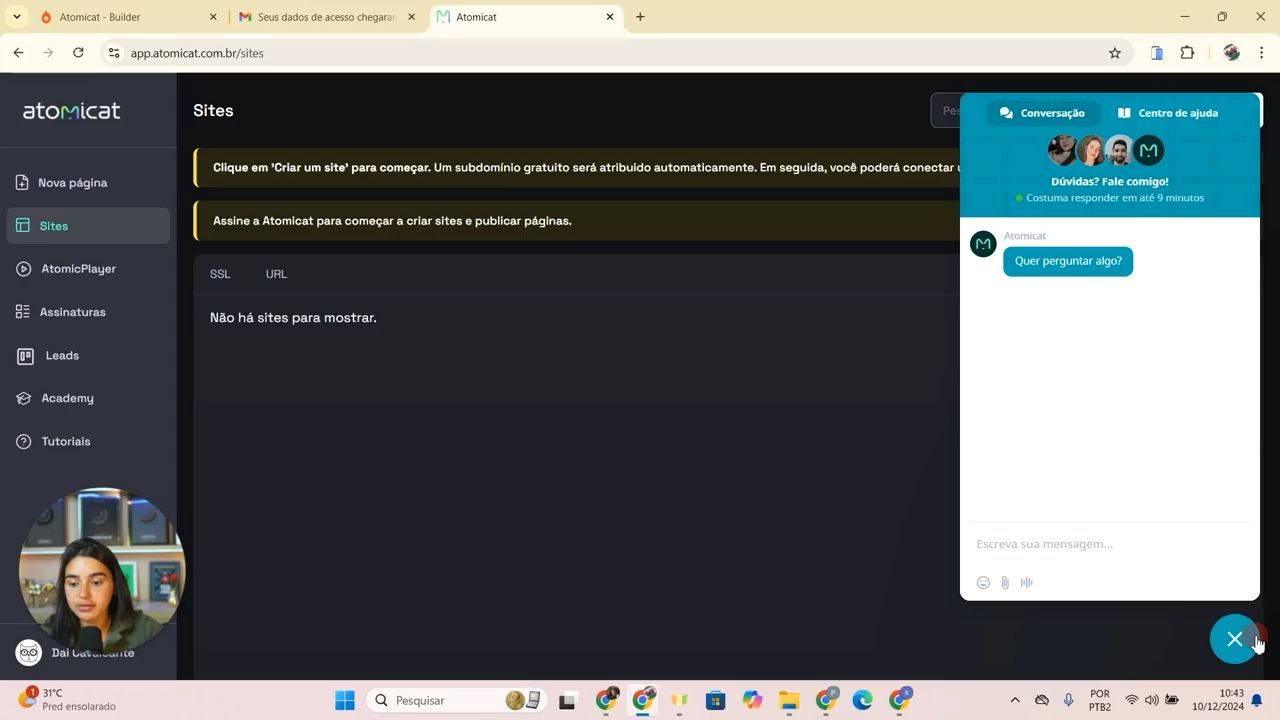Click the Atomicat avatar next to the chat message
This screenshot has height=720, width=1280.
tap(983, 244)
